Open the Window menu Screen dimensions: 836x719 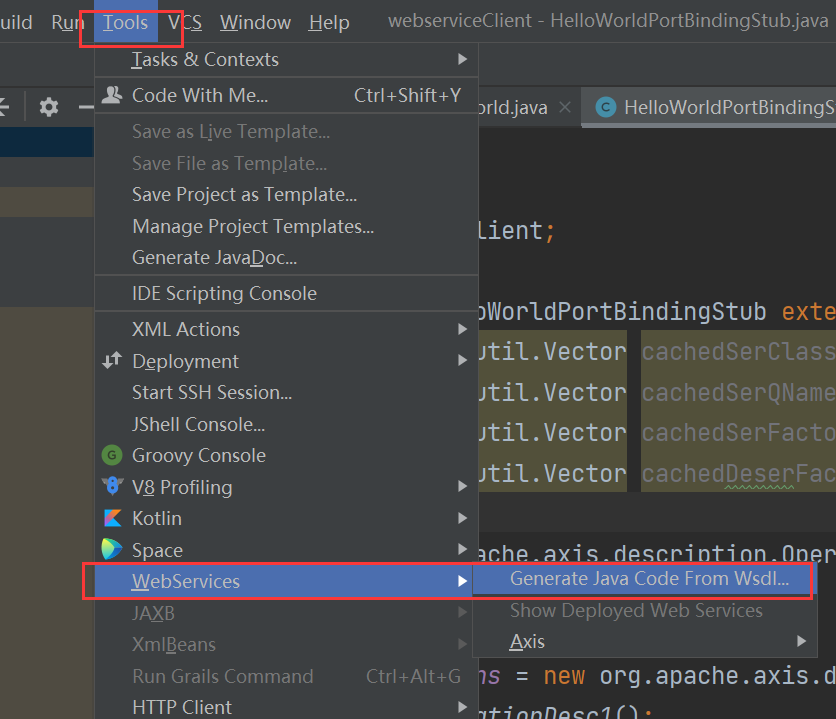pyautogui.click(x=255, y=22)
